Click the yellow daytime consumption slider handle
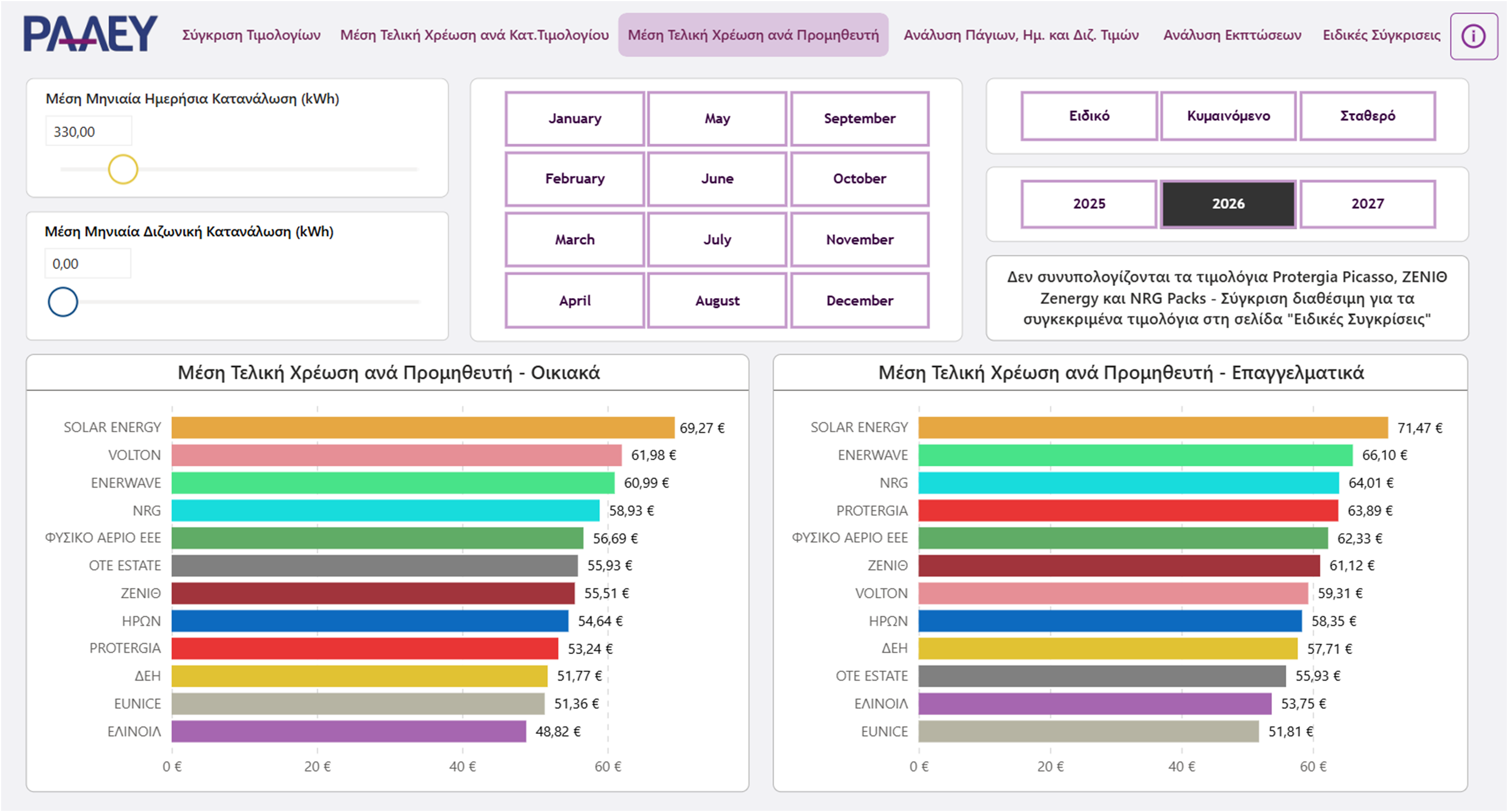 pyautogui.click(x=123, y=169)
